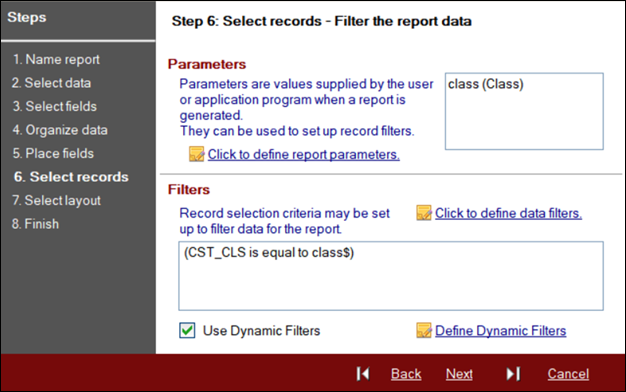This screenshot has height=392, width=626.
Task: Click the define data filters note icon
Action: 424,213
